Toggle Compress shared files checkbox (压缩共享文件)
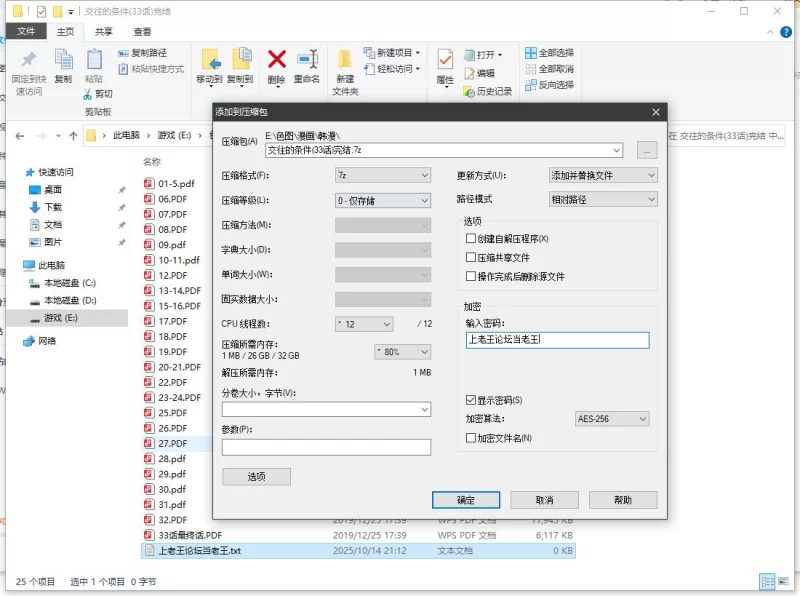800x596 pixels. [x=471, y=257]
